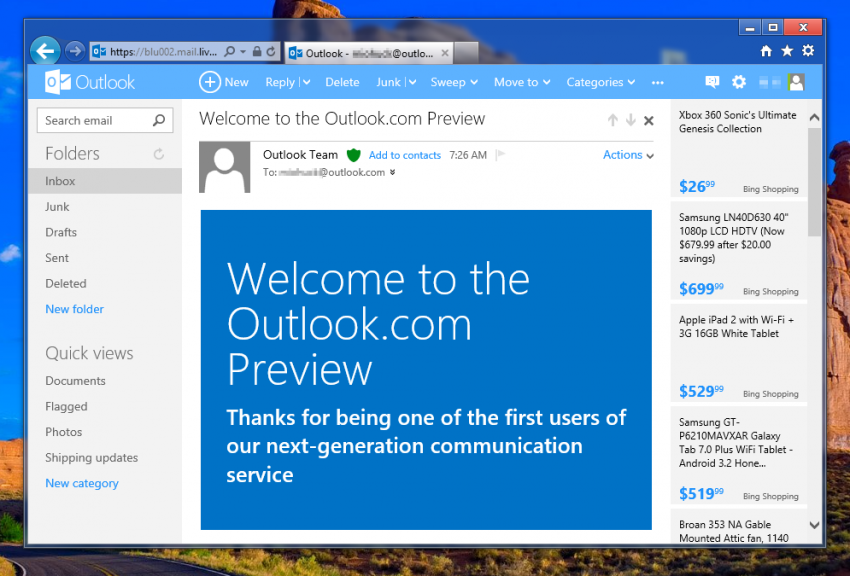Click the profile picture icon in header

[x=796, y=82]
